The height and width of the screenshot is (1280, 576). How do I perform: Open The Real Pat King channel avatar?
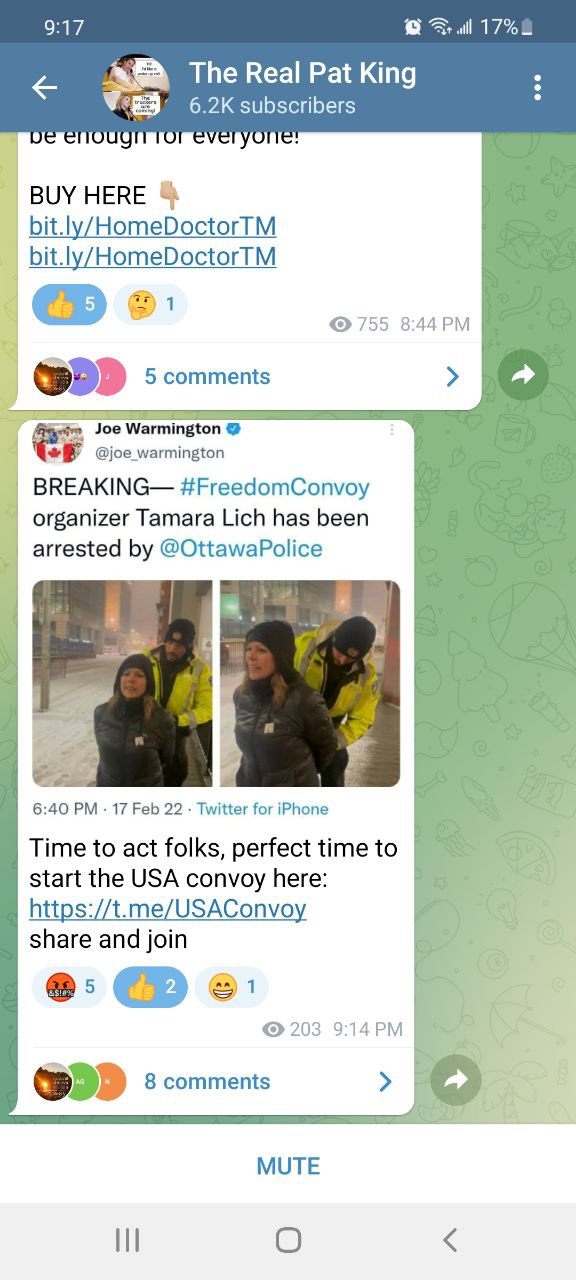point(136,88)
